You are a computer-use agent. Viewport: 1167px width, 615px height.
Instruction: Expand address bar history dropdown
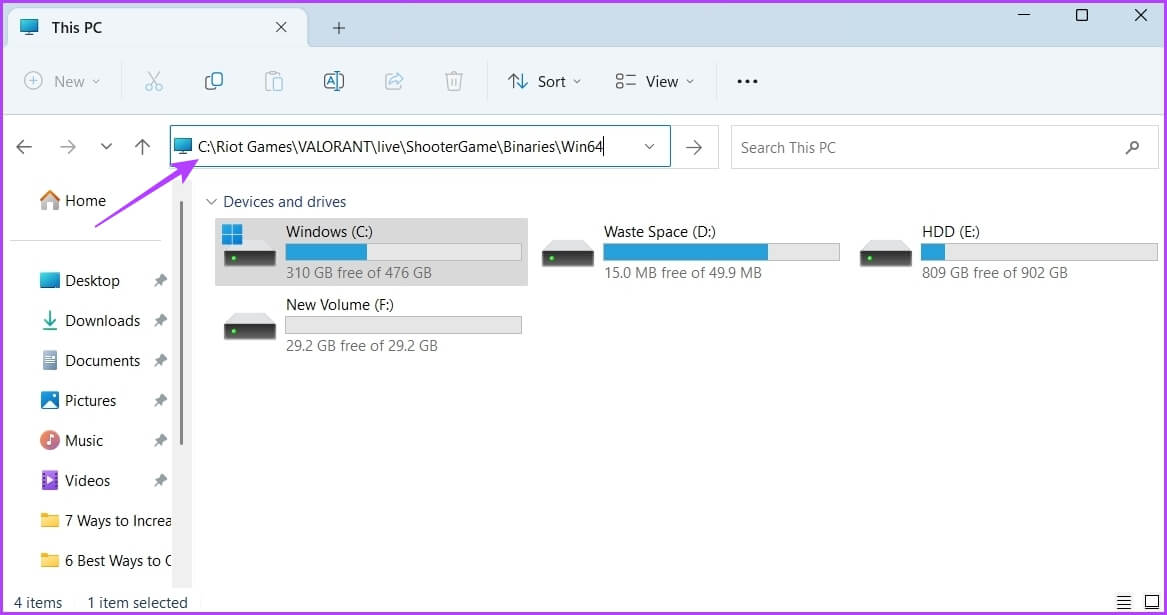tap(649, 147)
